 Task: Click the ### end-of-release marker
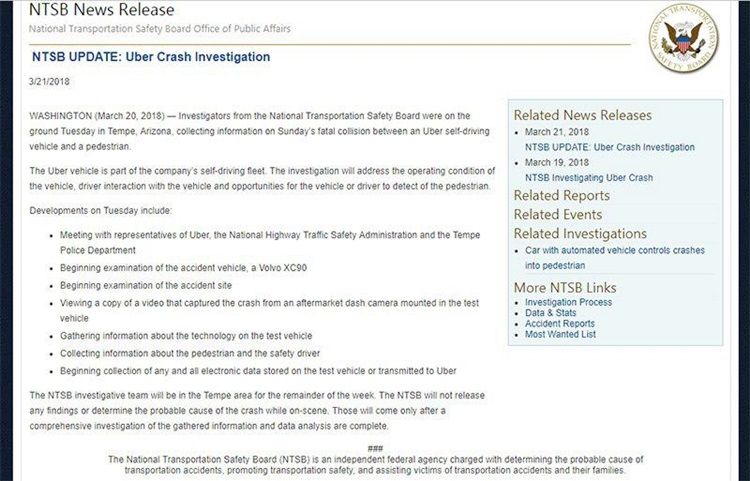[375, 448]
